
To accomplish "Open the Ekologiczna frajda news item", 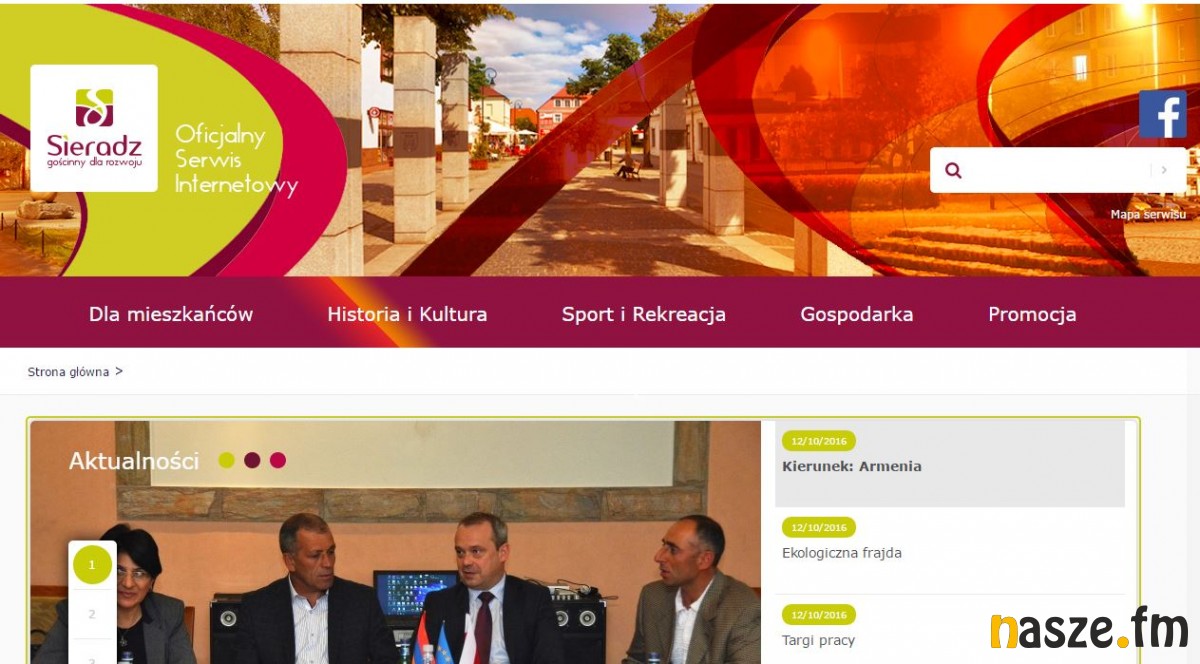I will point(842,553).
